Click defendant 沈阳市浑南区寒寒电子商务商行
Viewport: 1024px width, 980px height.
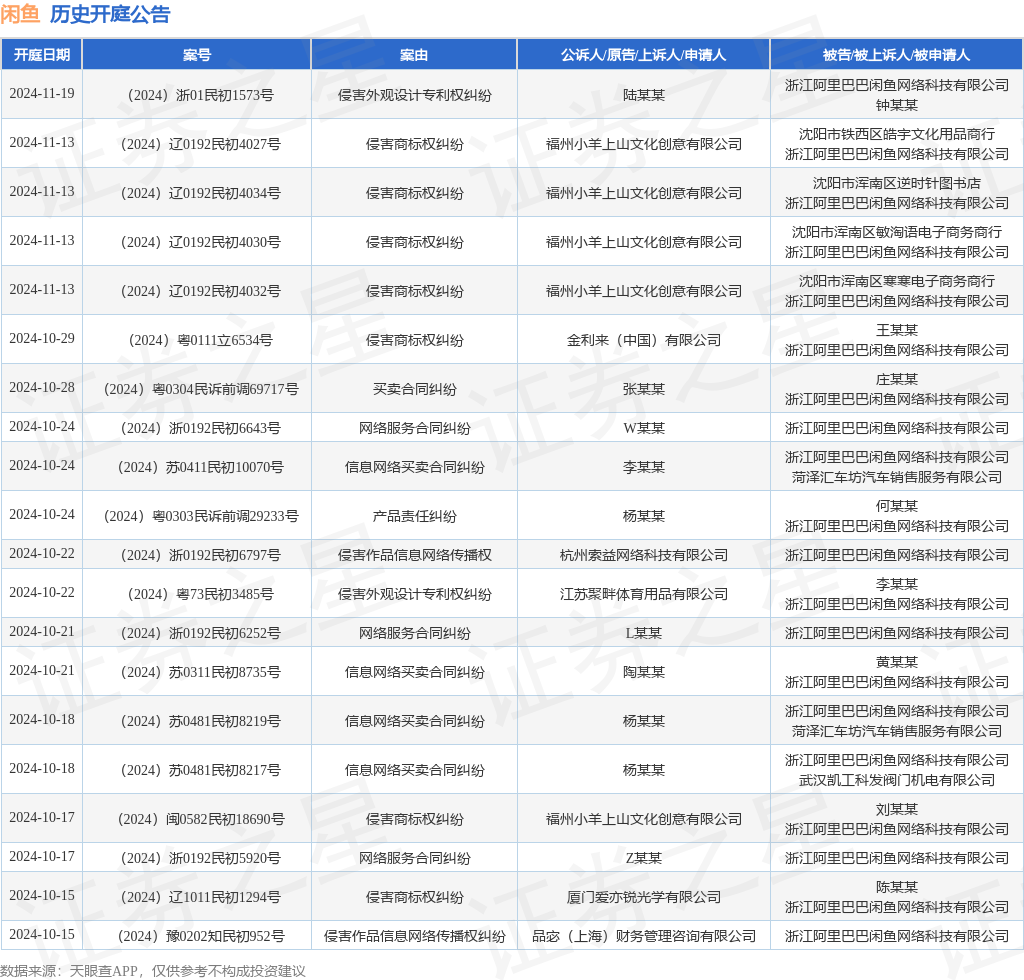[896, 281]
